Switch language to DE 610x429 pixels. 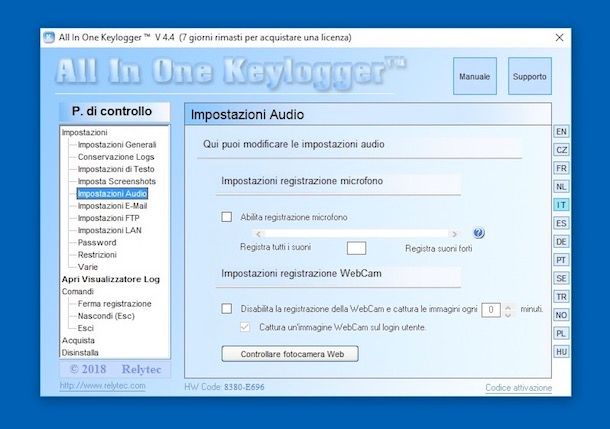pyautogui.click(x=561, y=242)
